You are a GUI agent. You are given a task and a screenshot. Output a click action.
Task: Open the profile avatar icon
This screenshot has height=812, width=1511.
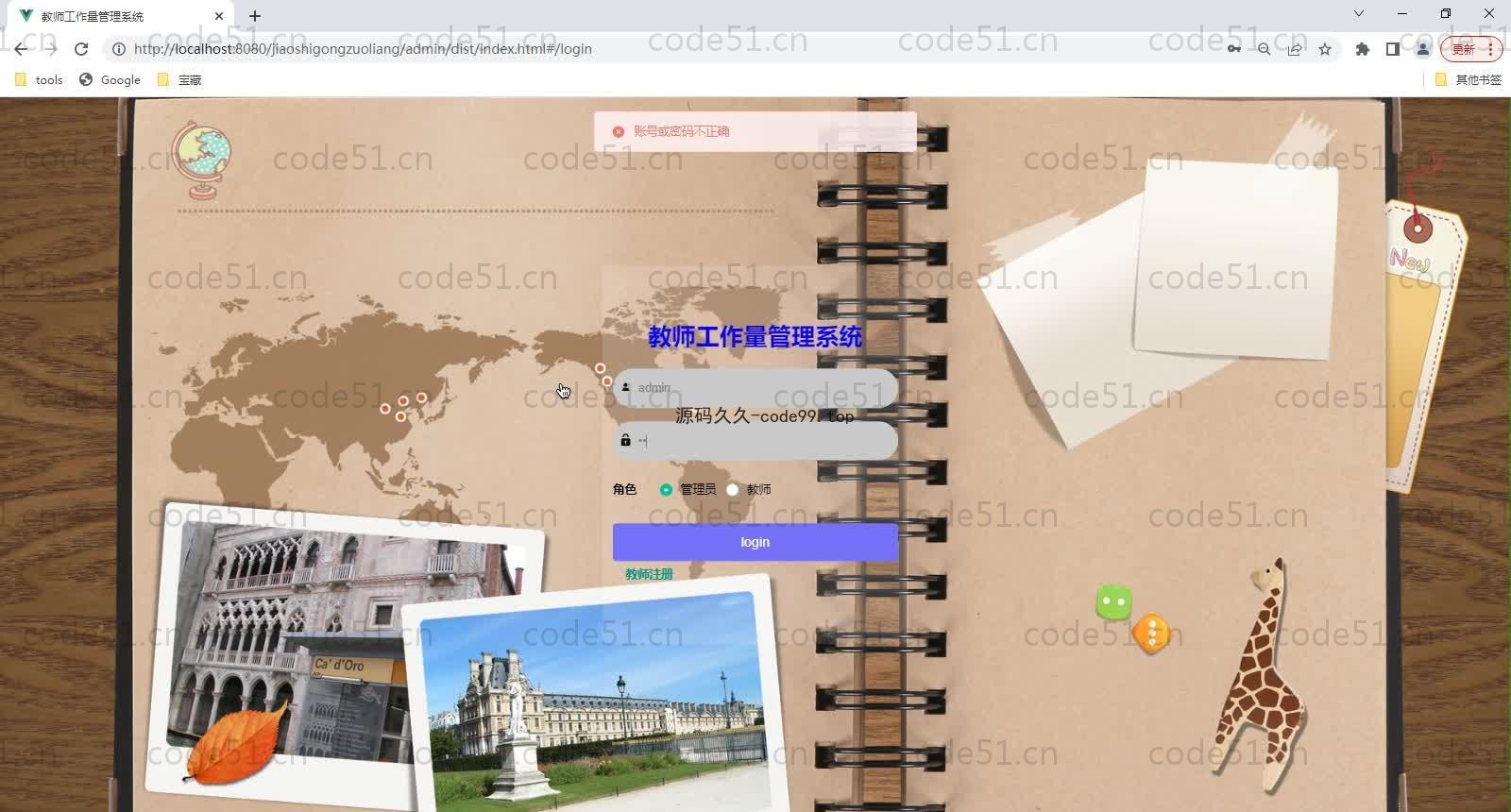(x=1422, y=49)
